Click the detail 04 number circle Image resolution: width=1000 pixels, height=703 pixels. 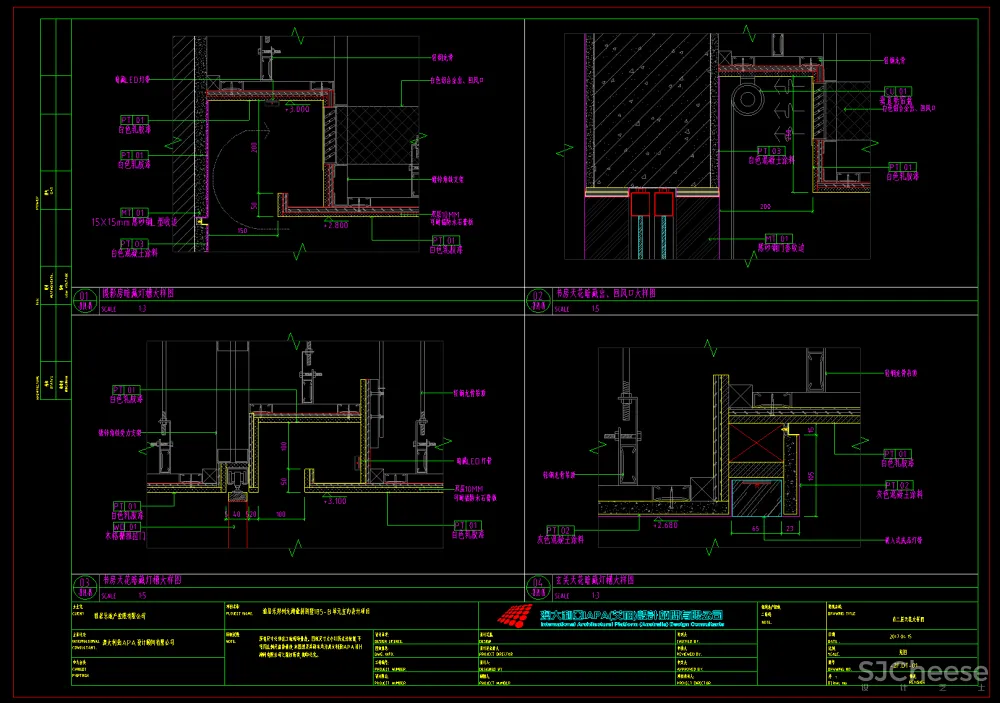[539, 584]
